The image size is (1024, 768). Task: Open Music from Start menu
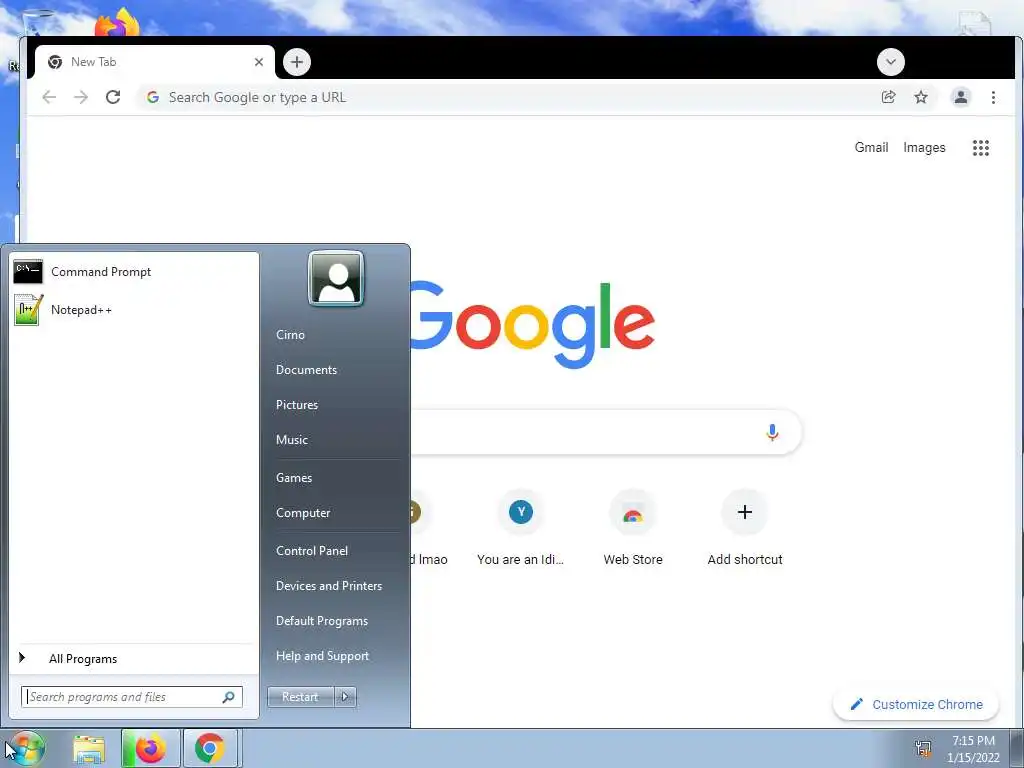(292, 440)
